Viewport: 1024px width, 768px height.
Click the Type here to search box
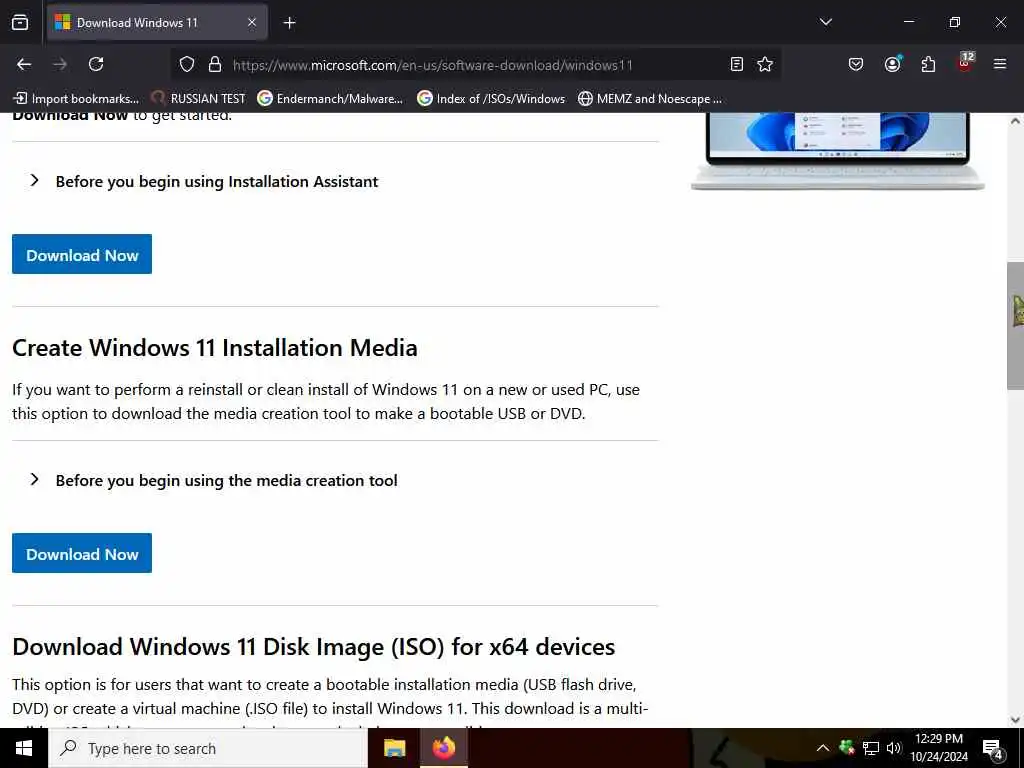click(x=208, y=748)
